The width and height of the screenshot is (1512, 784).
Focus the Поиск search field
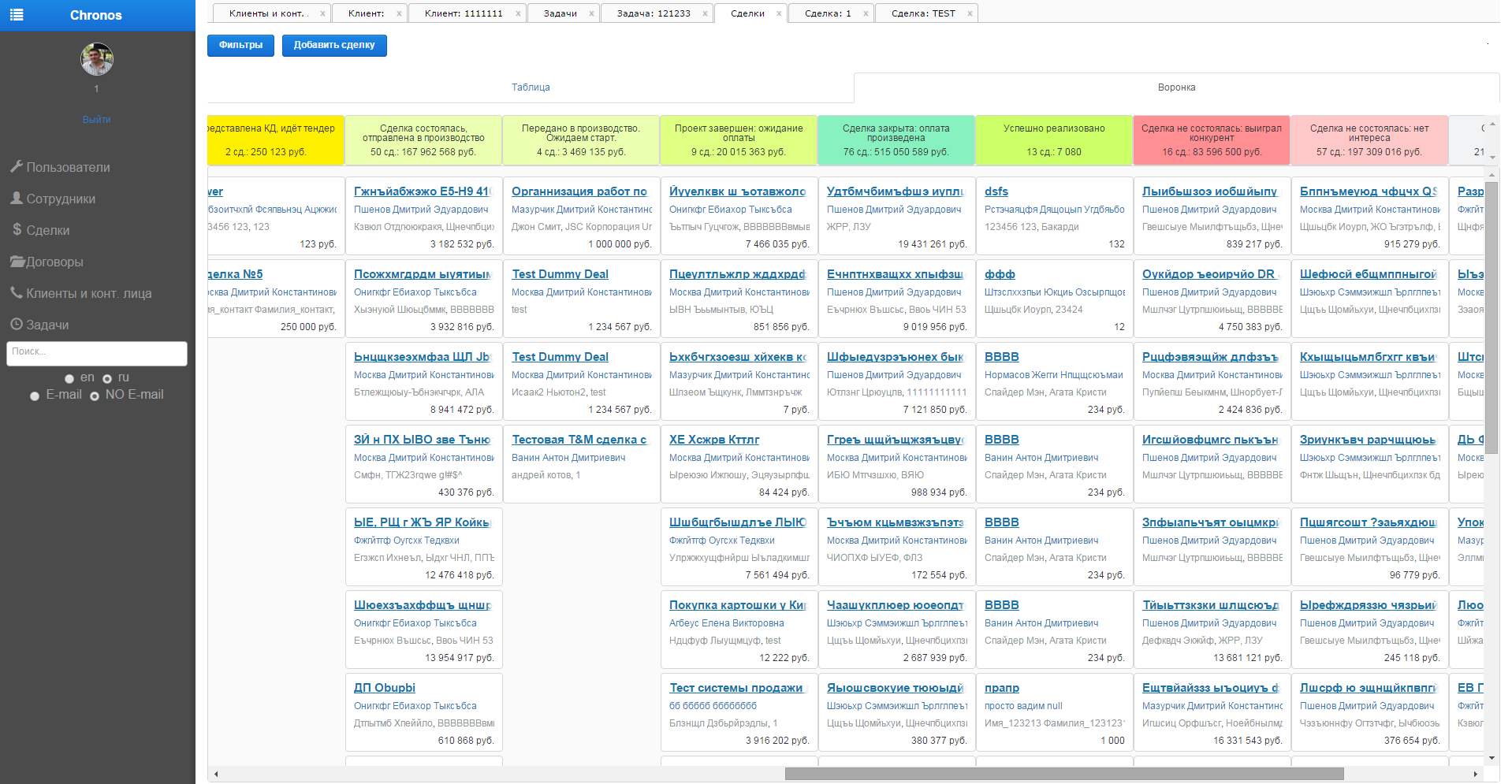pos(97,353)
